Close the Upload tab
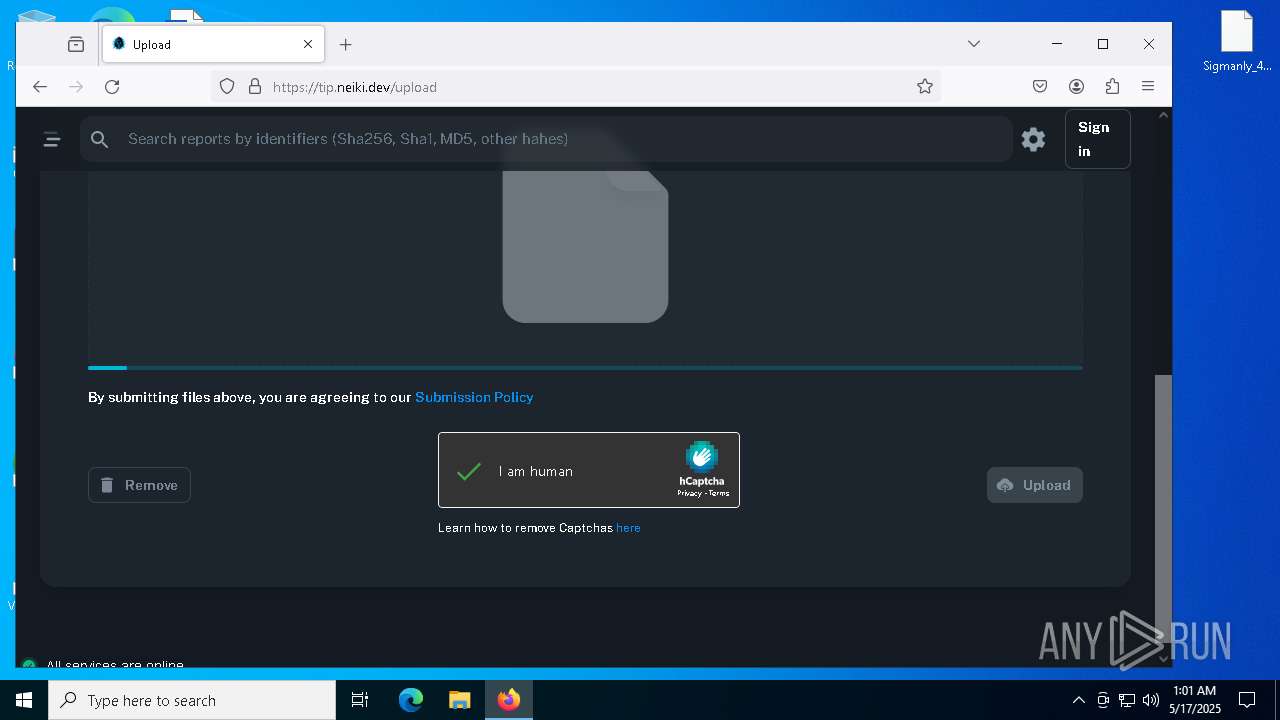 tap(308, 44)
